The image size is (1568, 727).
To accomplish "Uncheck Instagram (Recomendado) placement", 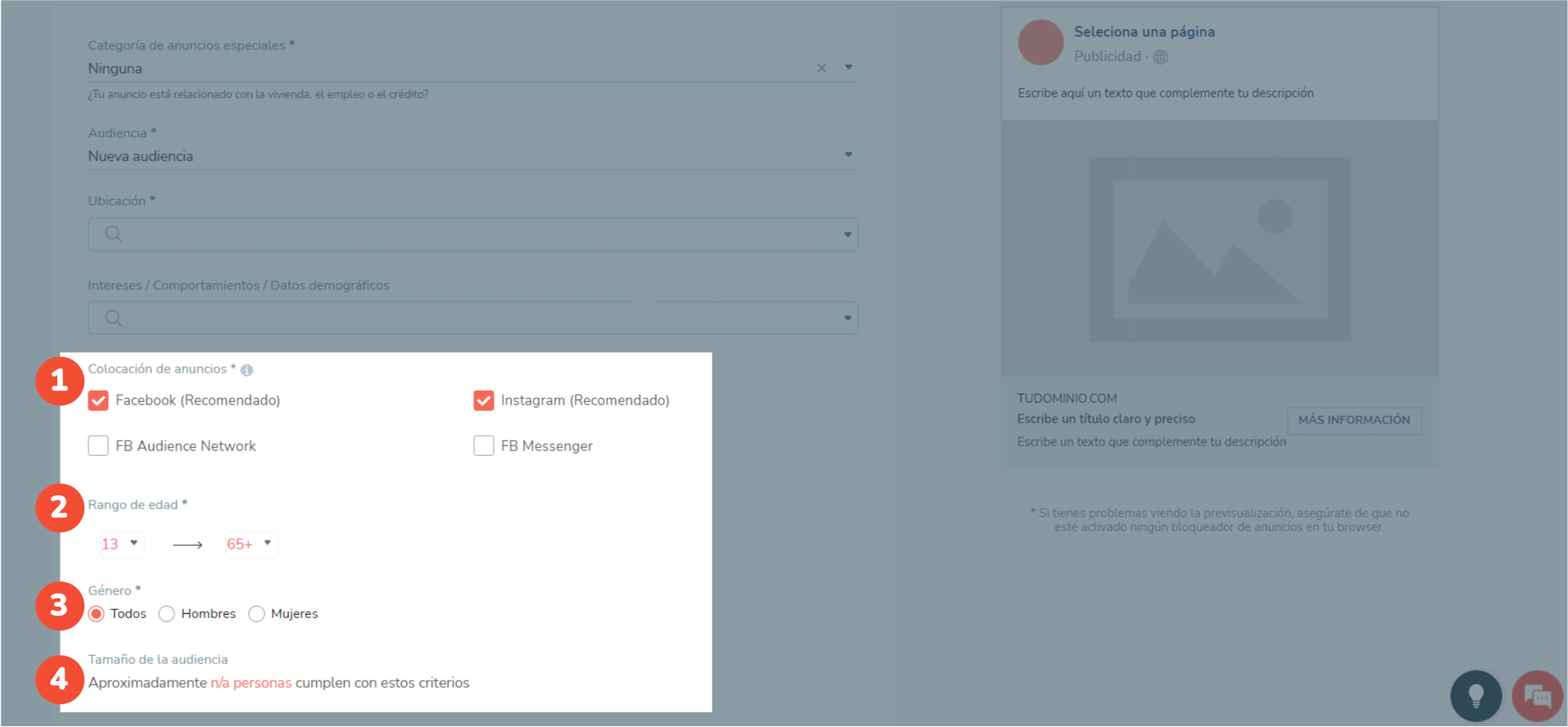I will [484, 400].
